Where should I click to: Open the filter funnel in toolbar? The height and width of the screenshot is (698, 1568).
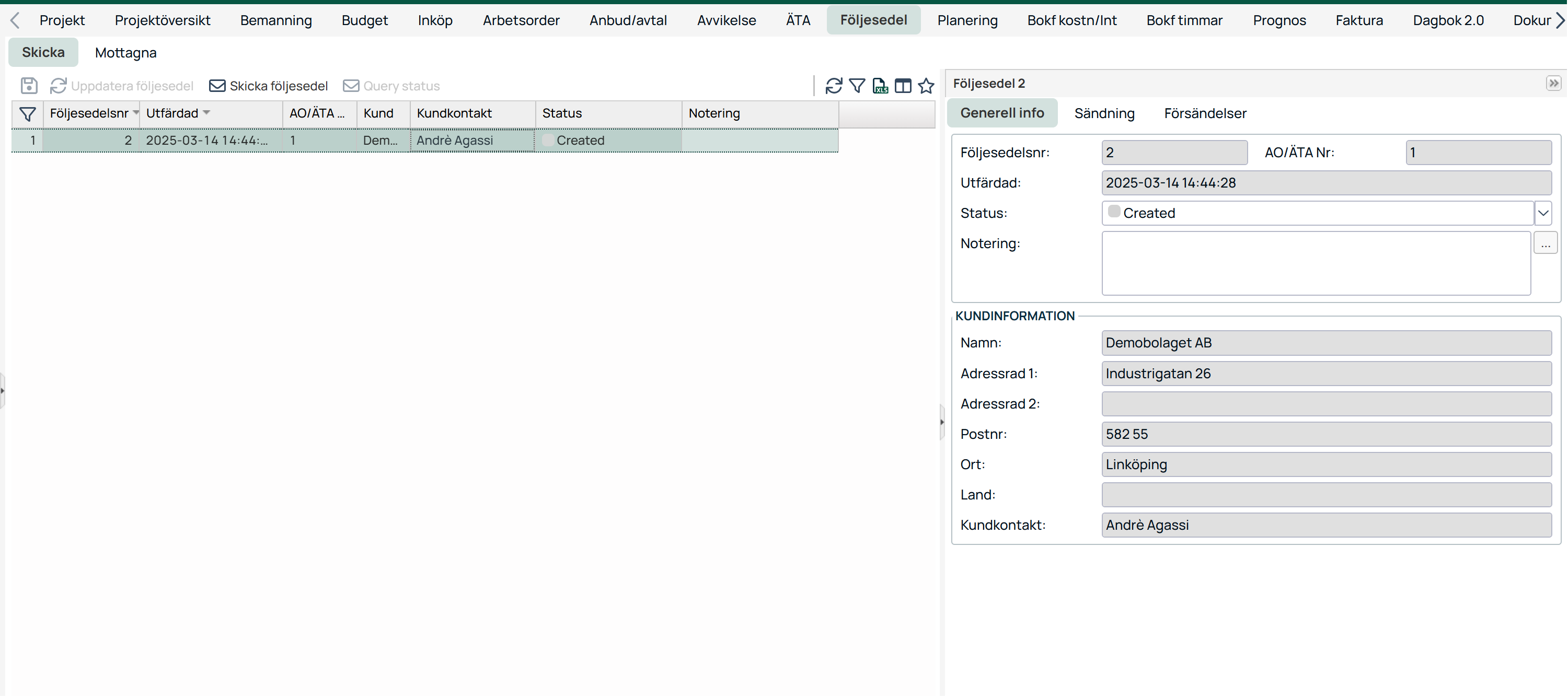pos(857,86)
